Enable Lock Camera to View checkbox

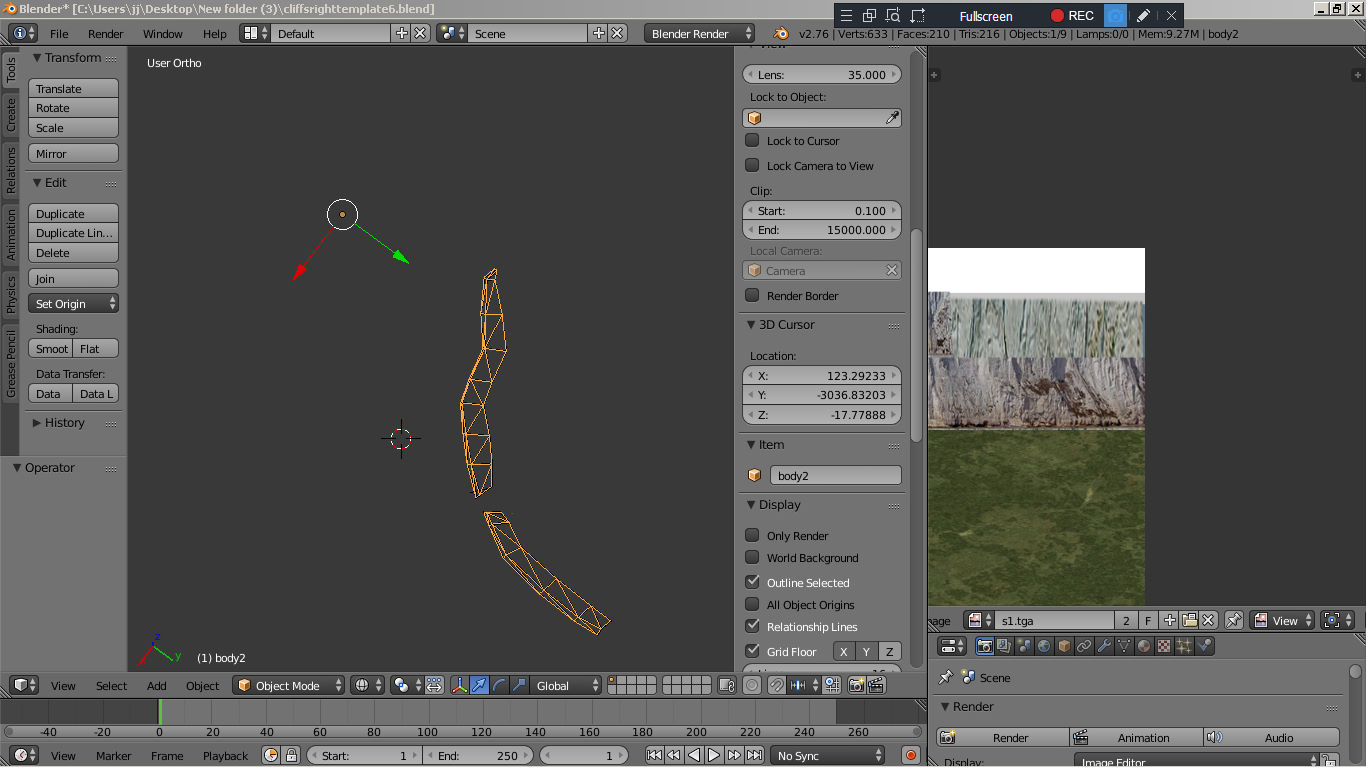point(752,166)
